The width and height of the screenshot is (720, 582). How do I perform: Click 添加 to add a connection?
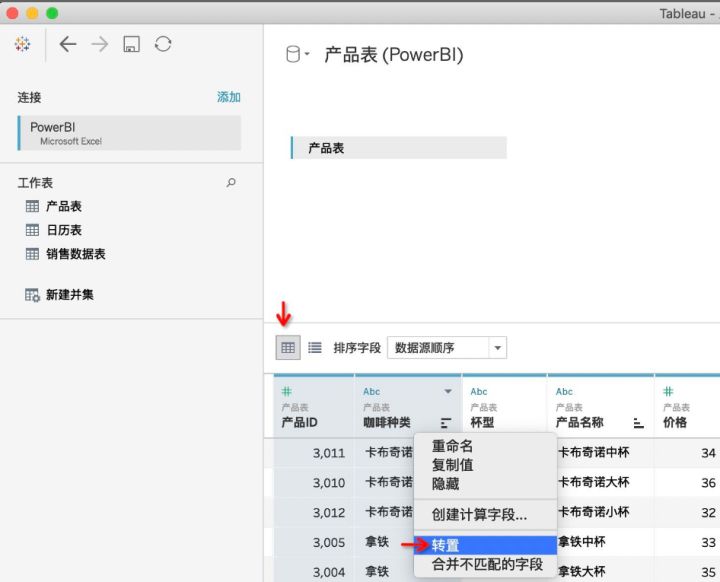[x=229, y=97]
